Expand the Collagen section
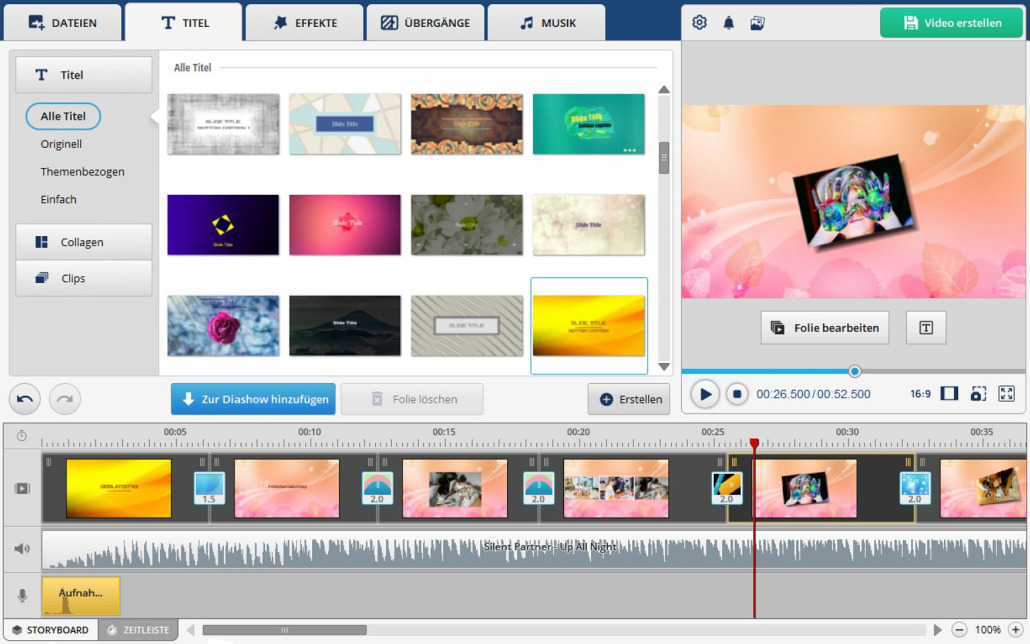The image size is (1030, 644). (x=83, y=242)
